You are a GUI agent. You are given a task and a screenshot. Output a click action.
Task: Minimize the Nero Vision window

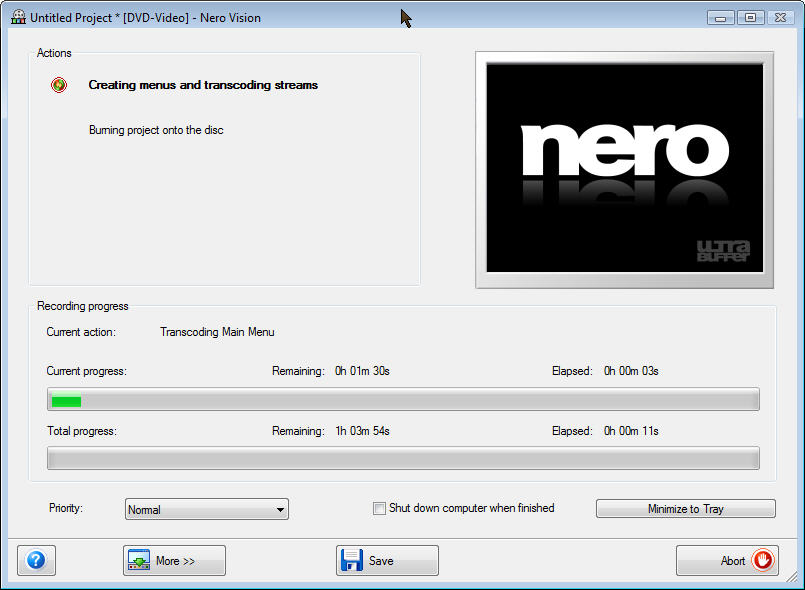(x=720, y=18)
